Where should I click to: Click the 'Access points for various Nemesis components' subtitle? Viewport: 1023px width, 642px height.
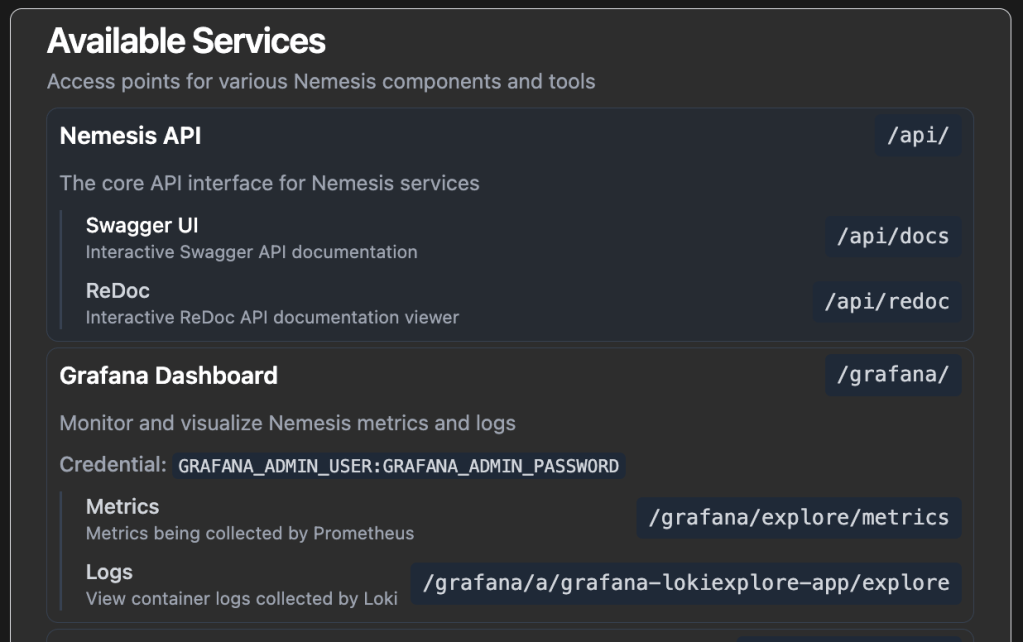coord(321,82)
